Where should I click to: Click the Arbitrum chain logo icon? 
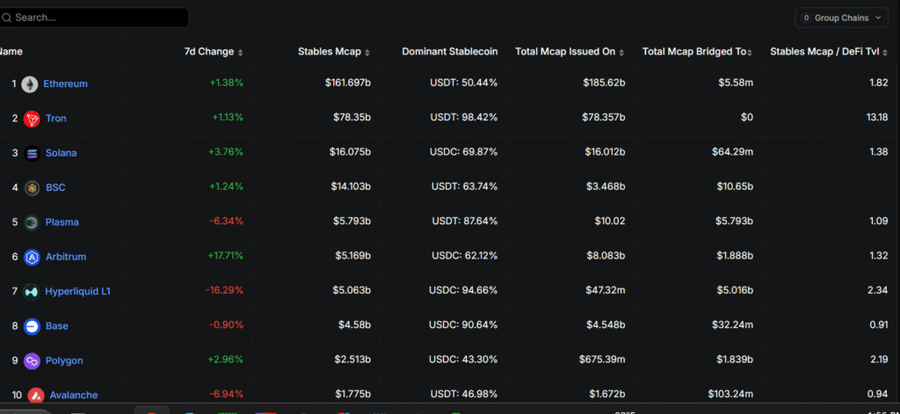tap(32, 257)
